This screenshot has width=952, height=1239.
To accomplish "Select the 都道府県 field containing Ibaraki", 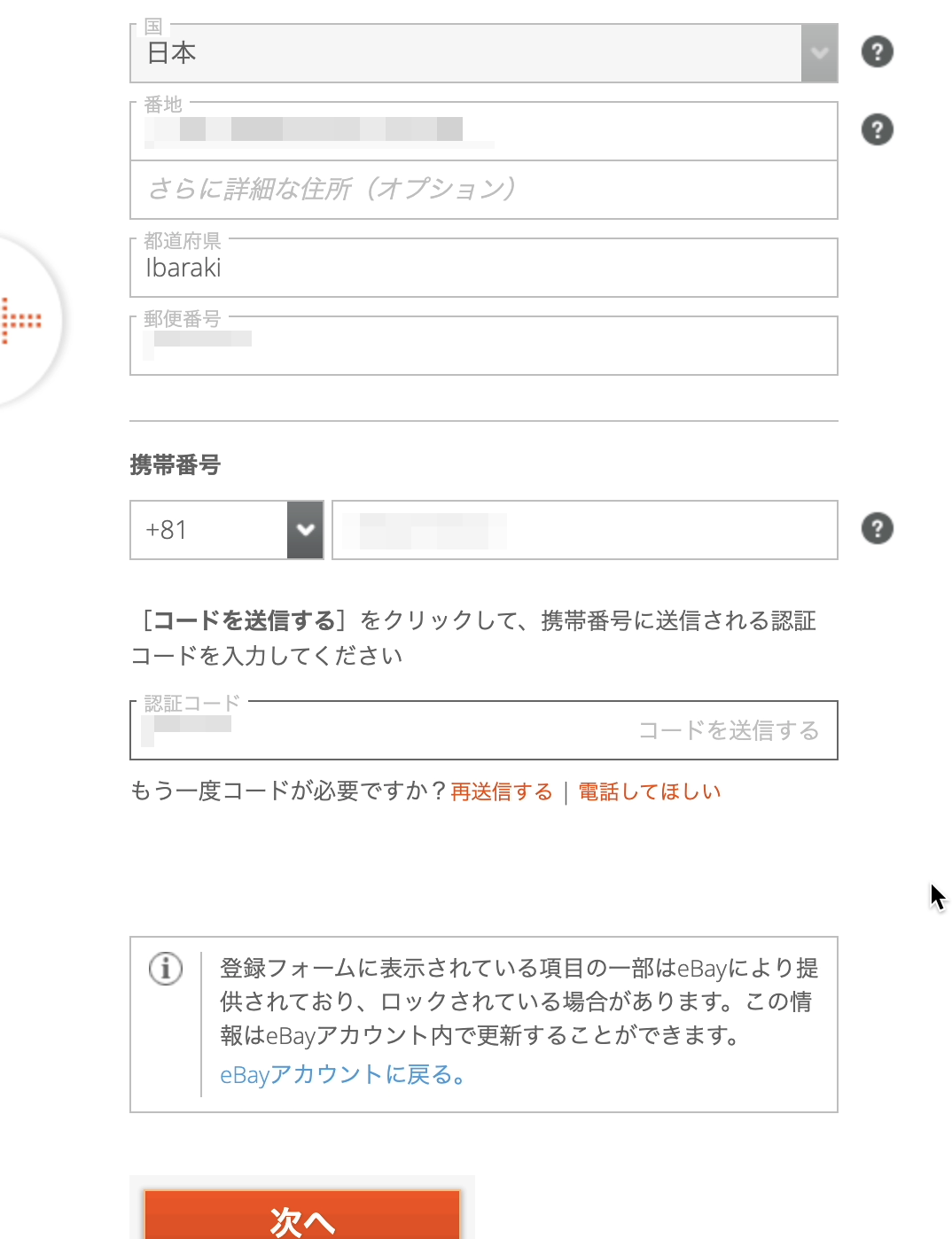I will coord(484,268).
